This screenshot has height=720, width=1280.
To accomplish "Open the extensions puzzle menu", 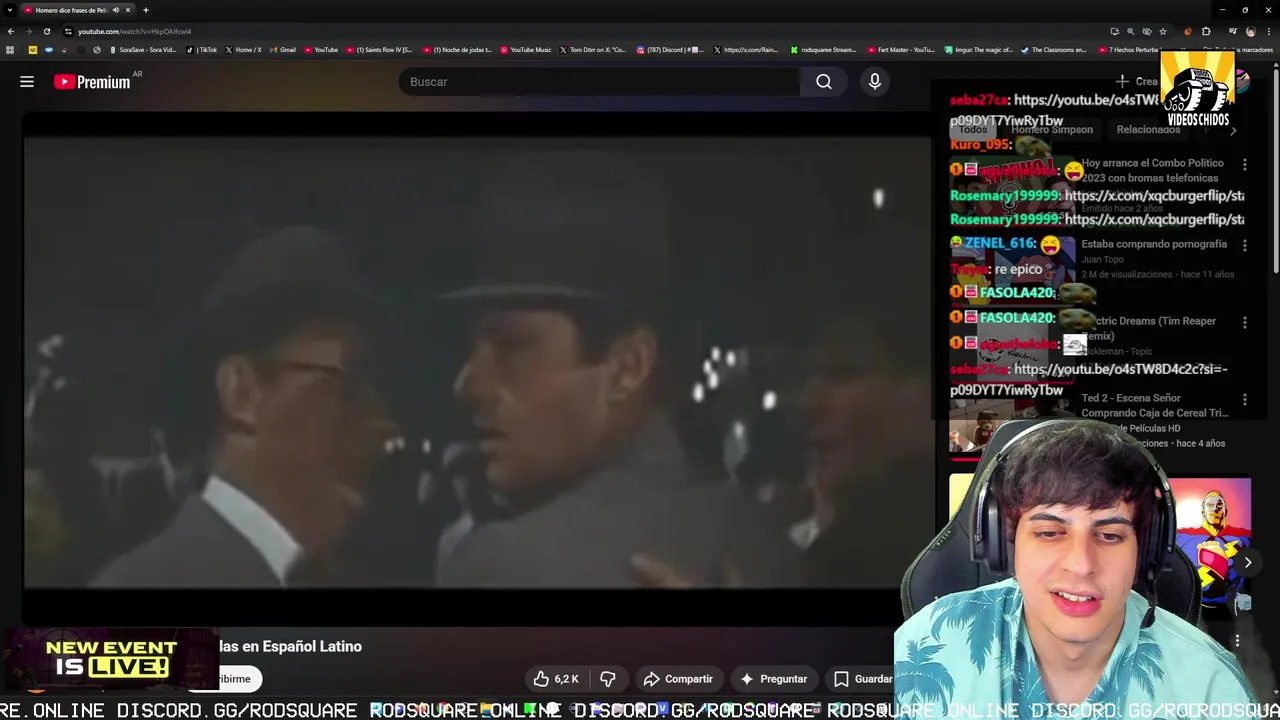I will pos(1206,31).
